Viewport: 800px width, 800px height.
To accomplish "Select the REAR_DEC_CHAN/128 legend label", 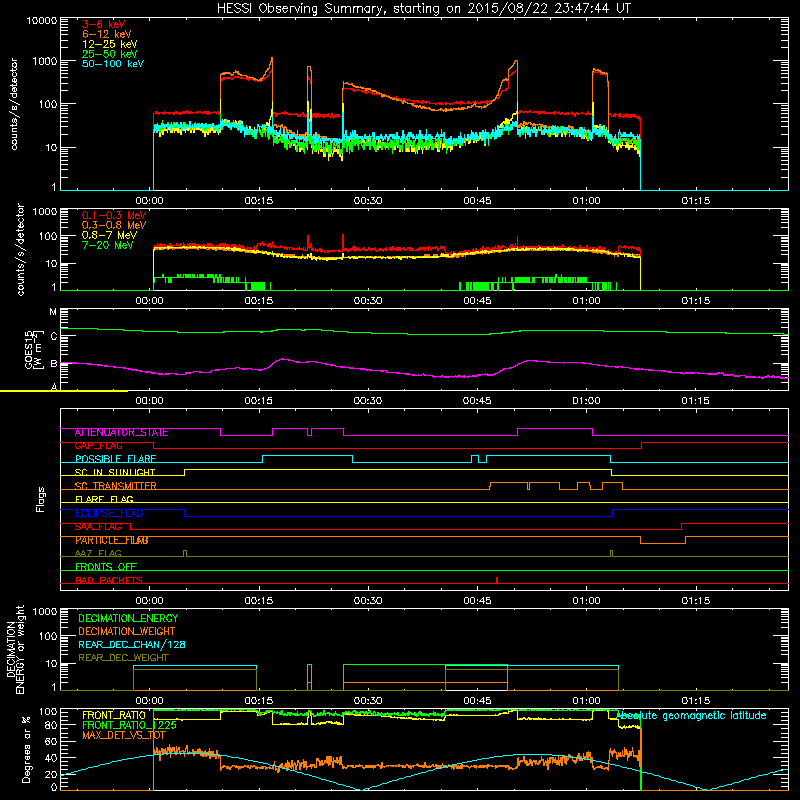I will click(x=132, y=644).
